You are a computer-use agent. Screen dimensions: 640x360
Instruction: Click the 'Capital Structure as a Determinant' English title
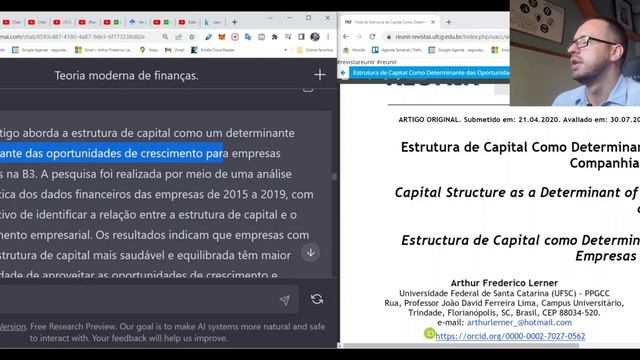516,192
